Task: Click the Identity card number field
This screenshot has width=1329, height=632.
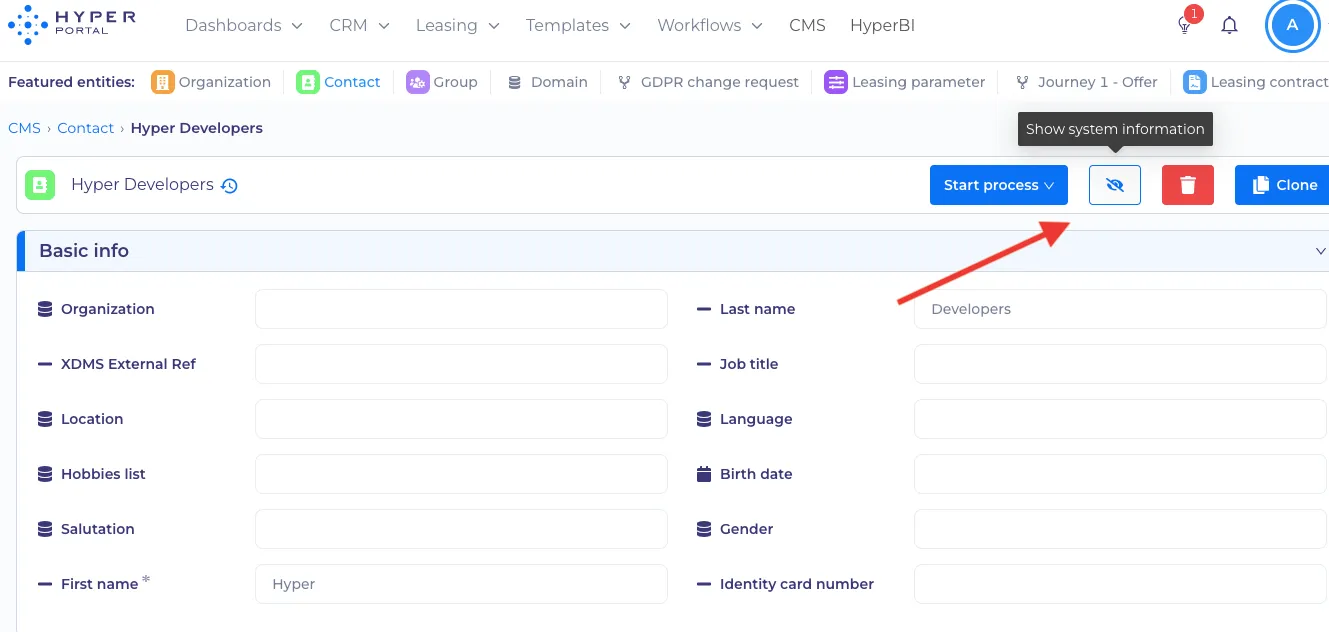Action: tap(1120, 584)
